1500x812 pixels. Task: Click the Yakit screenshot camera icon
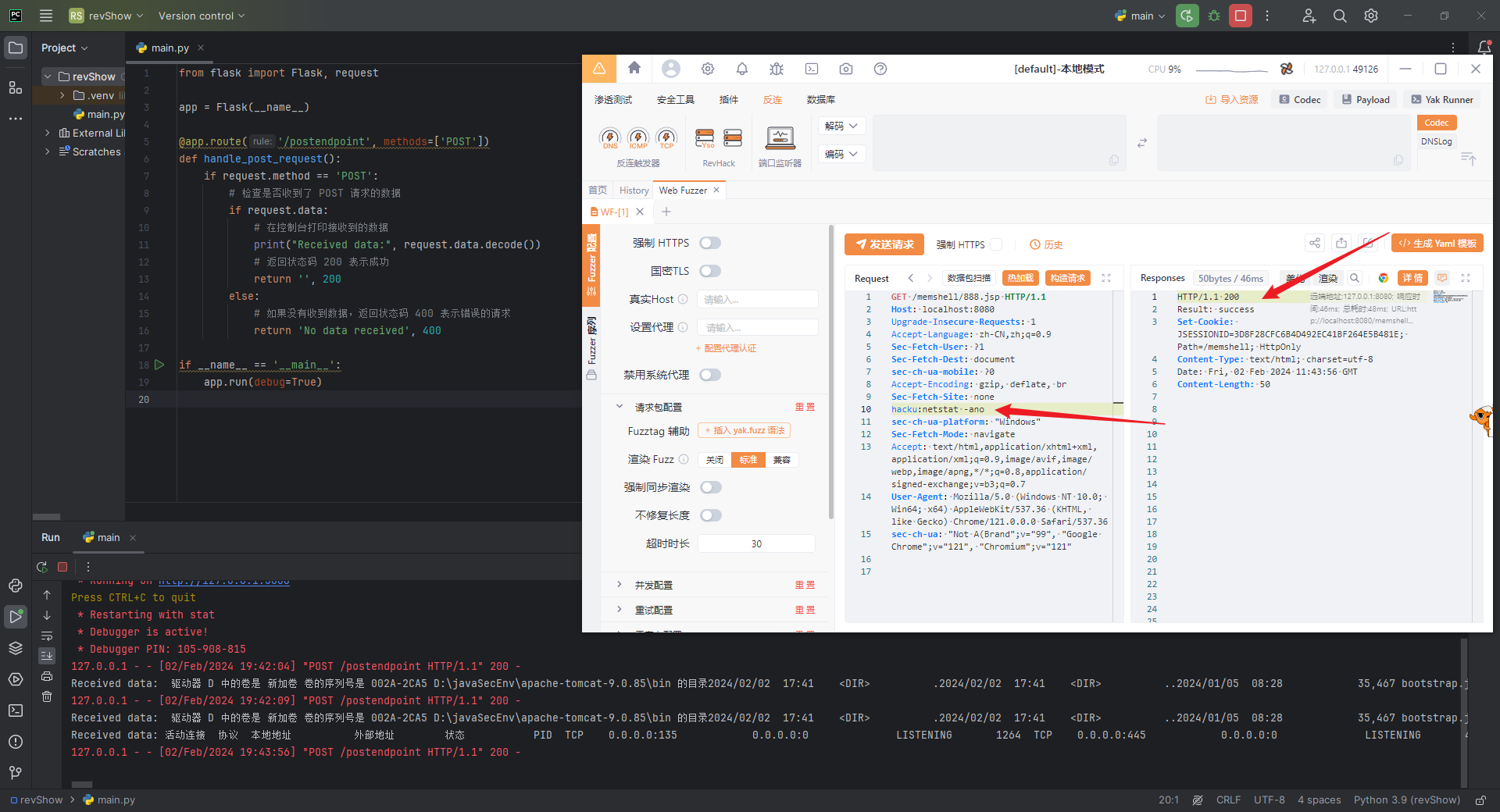click(846, 69)
